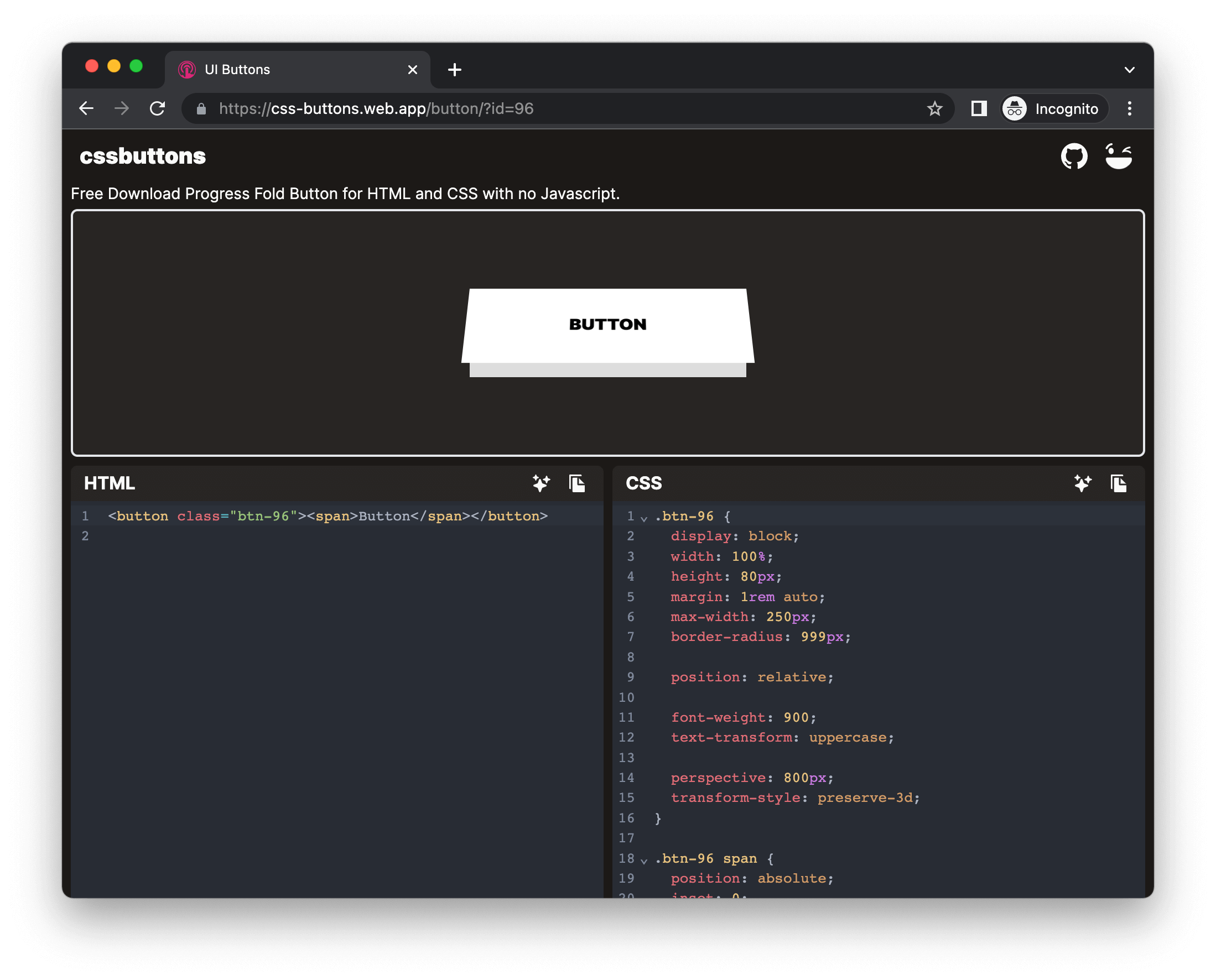Collapse the .btn-96 rule block
Viewport: 1216px width, 980px height.
644,518
